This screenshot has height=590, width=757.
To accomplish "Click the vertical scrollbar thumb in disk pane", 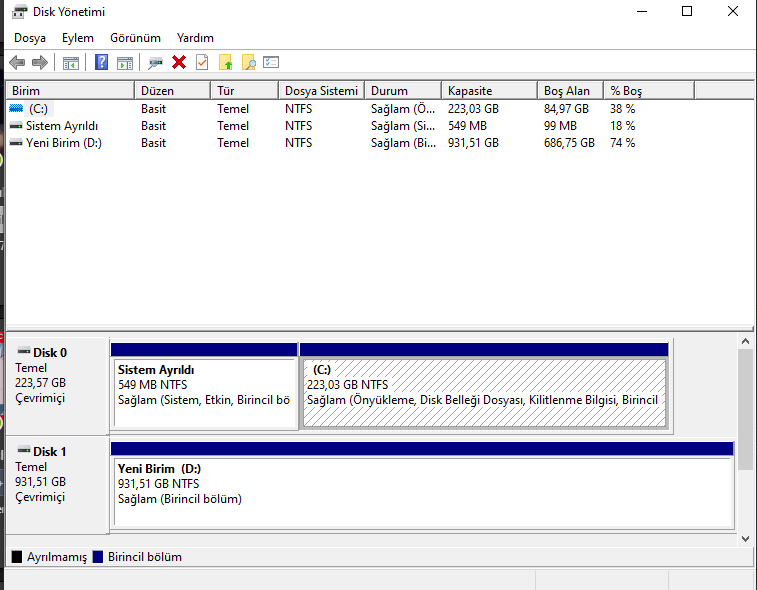I will [745, 409].
